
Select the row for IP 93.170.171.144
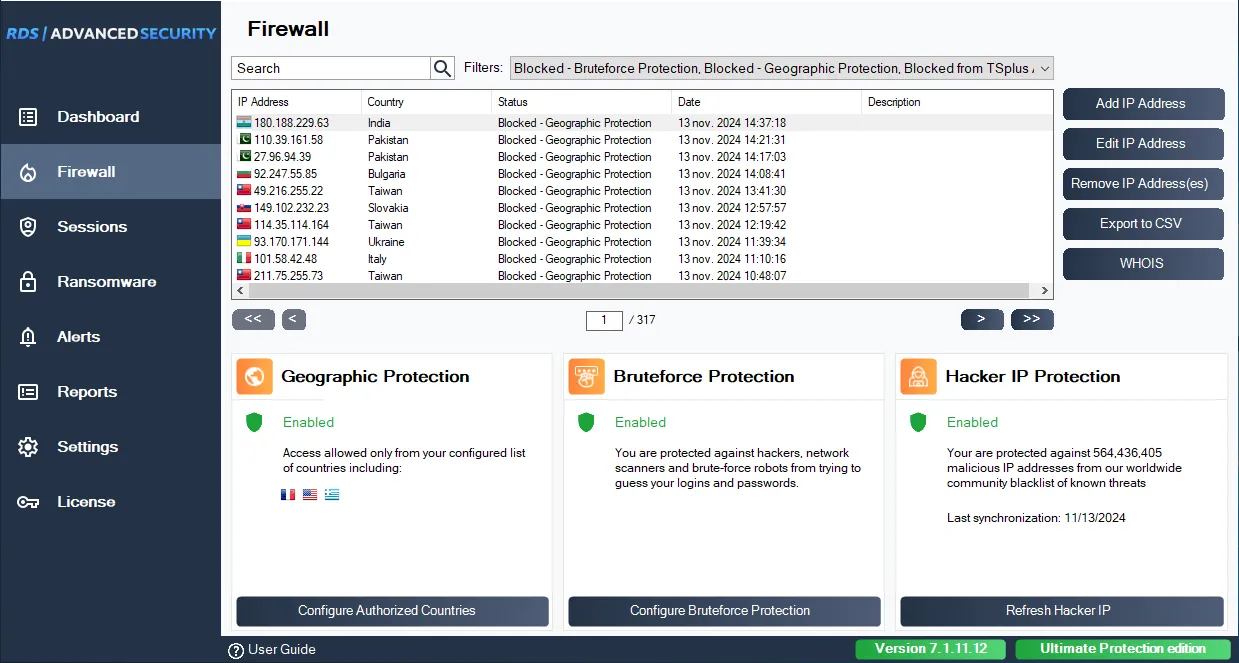click(x=291, y=242)
